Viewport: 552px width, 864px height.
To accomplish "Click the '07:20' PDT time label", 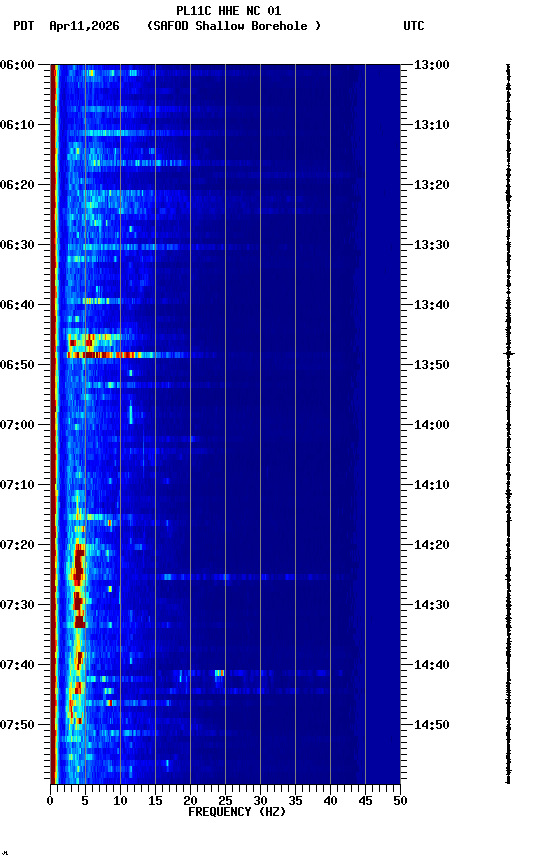I will pos(17,545).
